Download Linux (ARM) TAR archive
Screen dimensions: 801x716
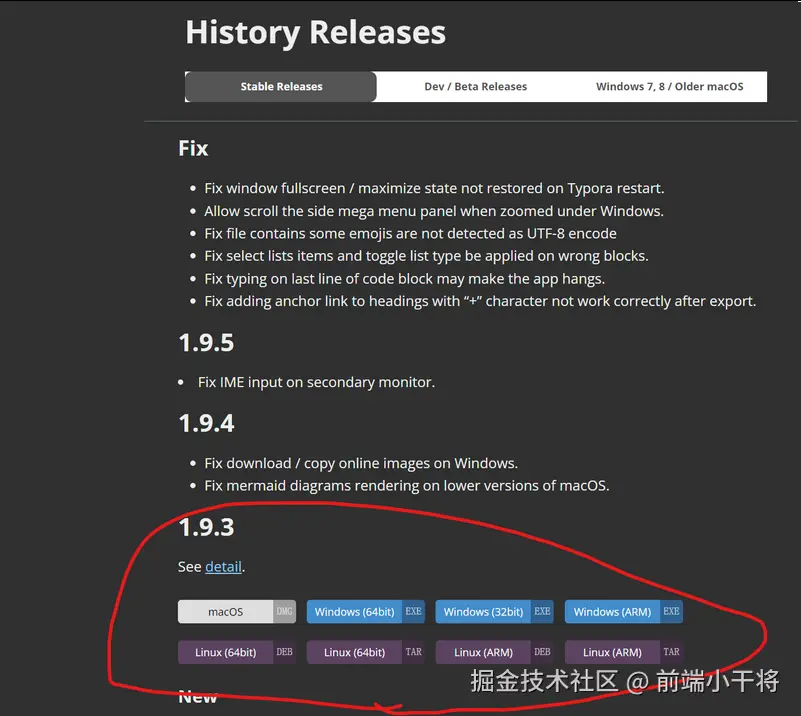612,651
